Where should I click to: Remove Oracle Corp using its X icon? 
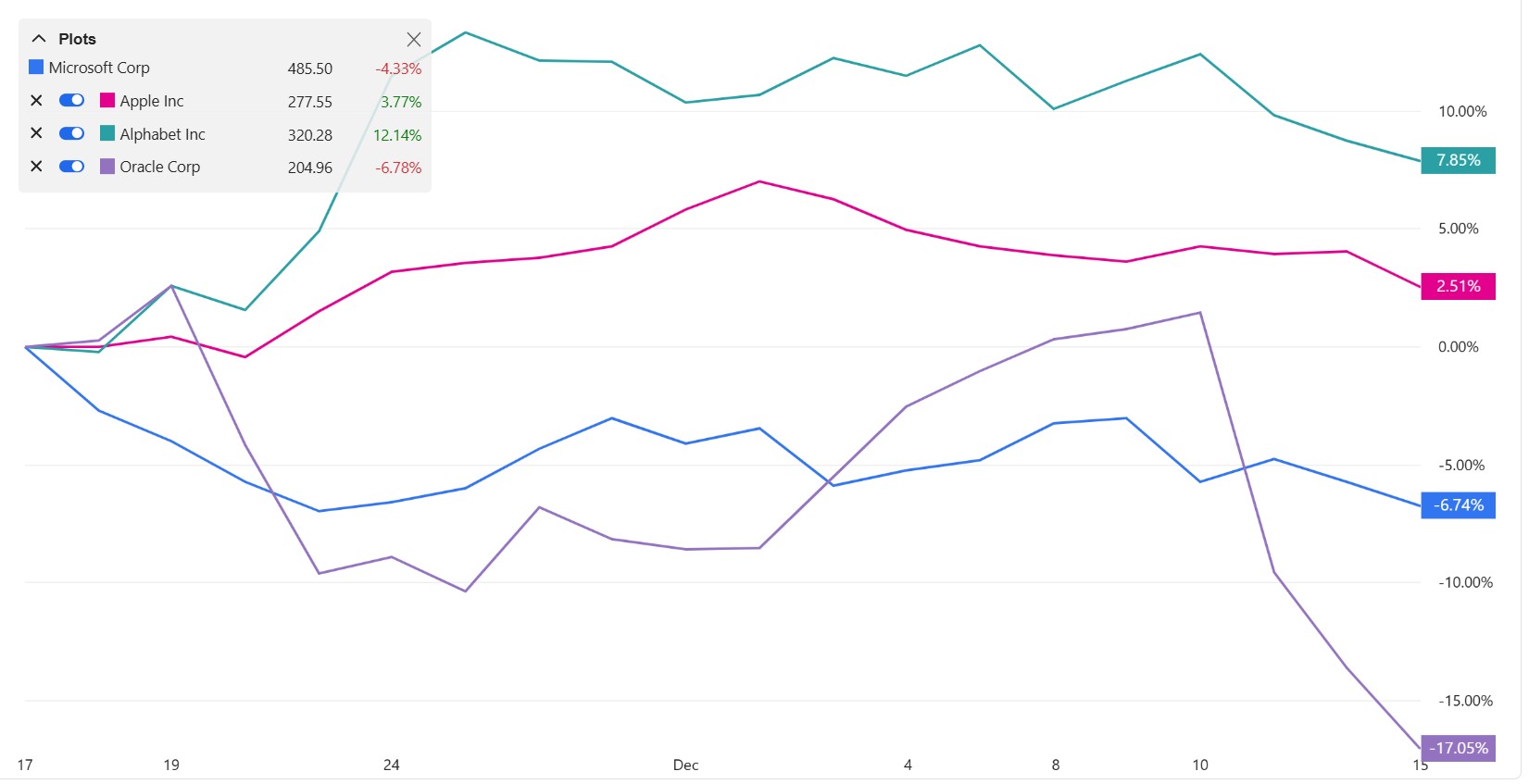[x=35, y=166]
